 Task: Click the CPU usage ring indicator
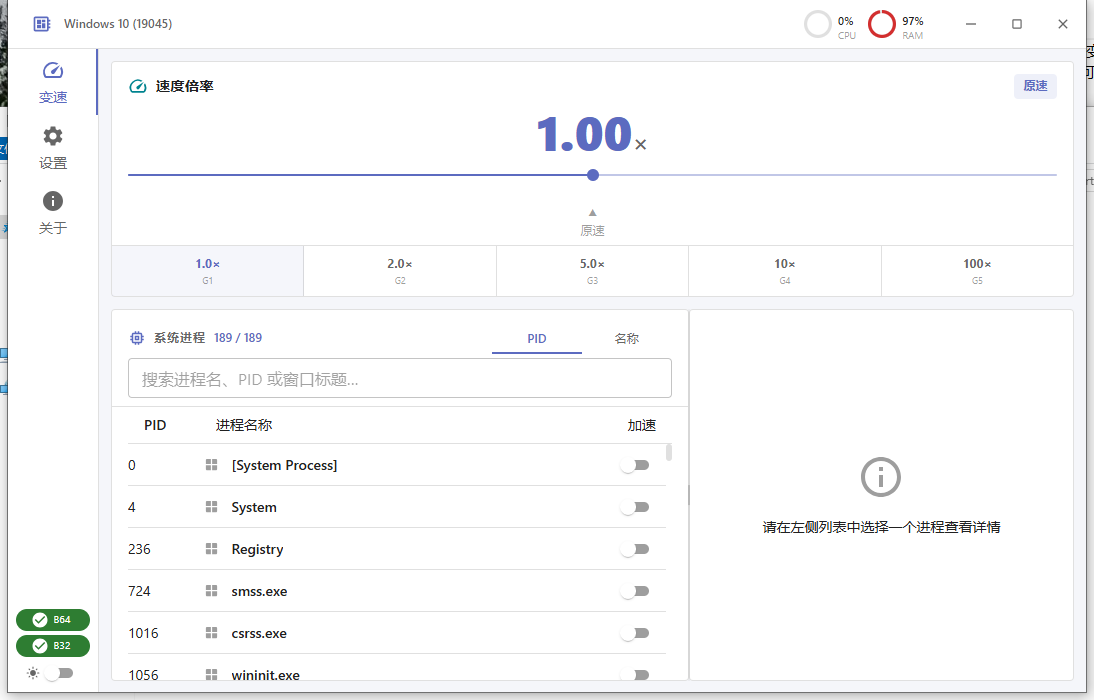pyautogui.click(x=817, y=24)
